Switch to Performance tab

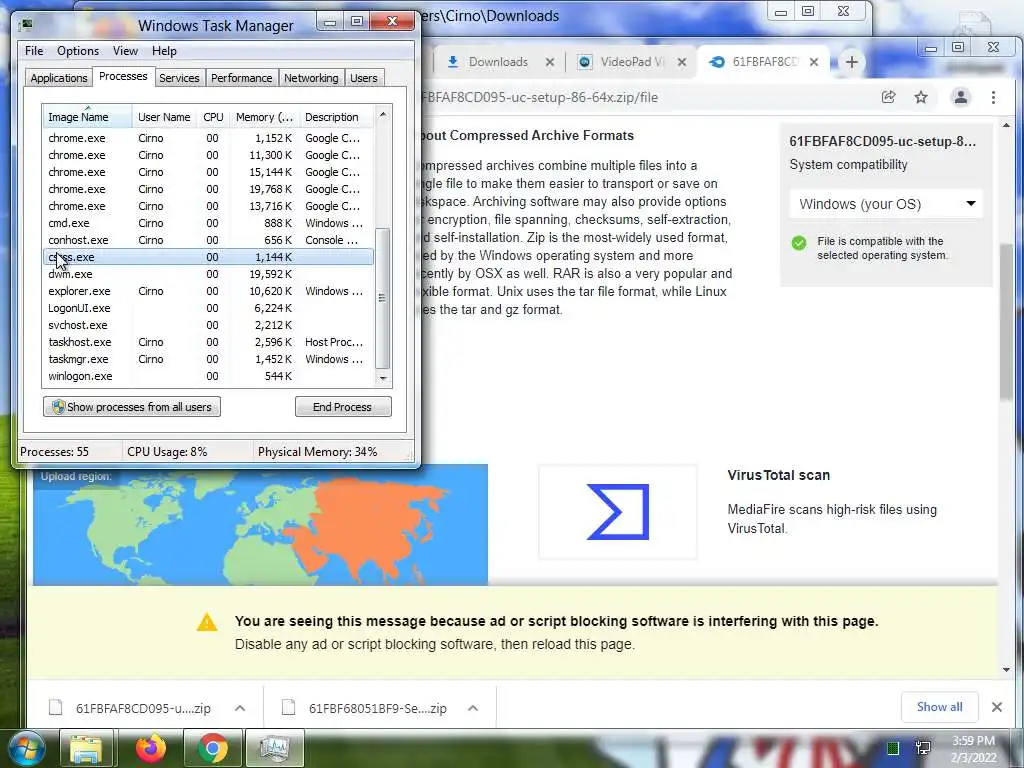(x=242, y=78)
